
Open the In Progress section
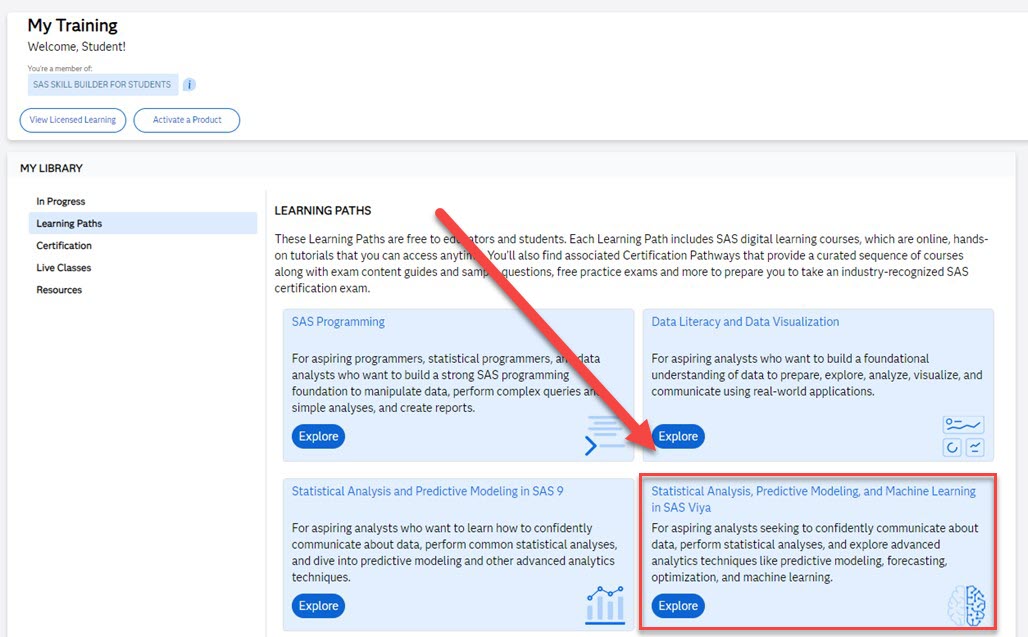click(x=61, y=201)
